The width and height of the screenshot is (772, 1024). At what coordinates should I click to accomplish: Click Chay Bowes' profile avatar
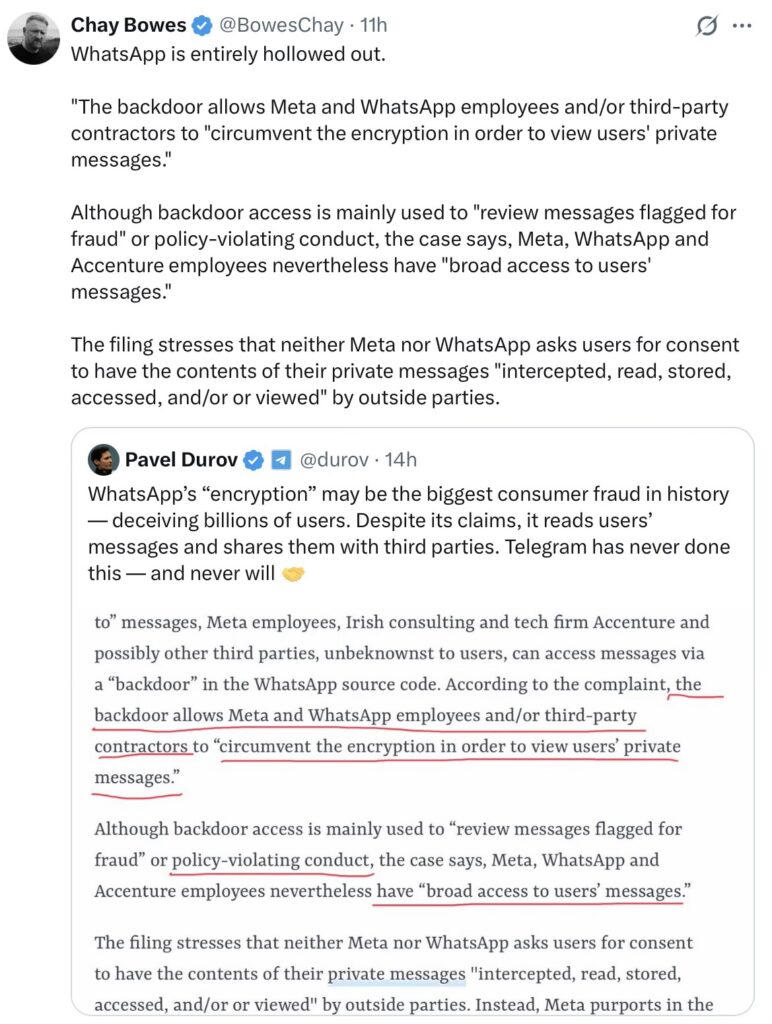click(x=33, y=39)
